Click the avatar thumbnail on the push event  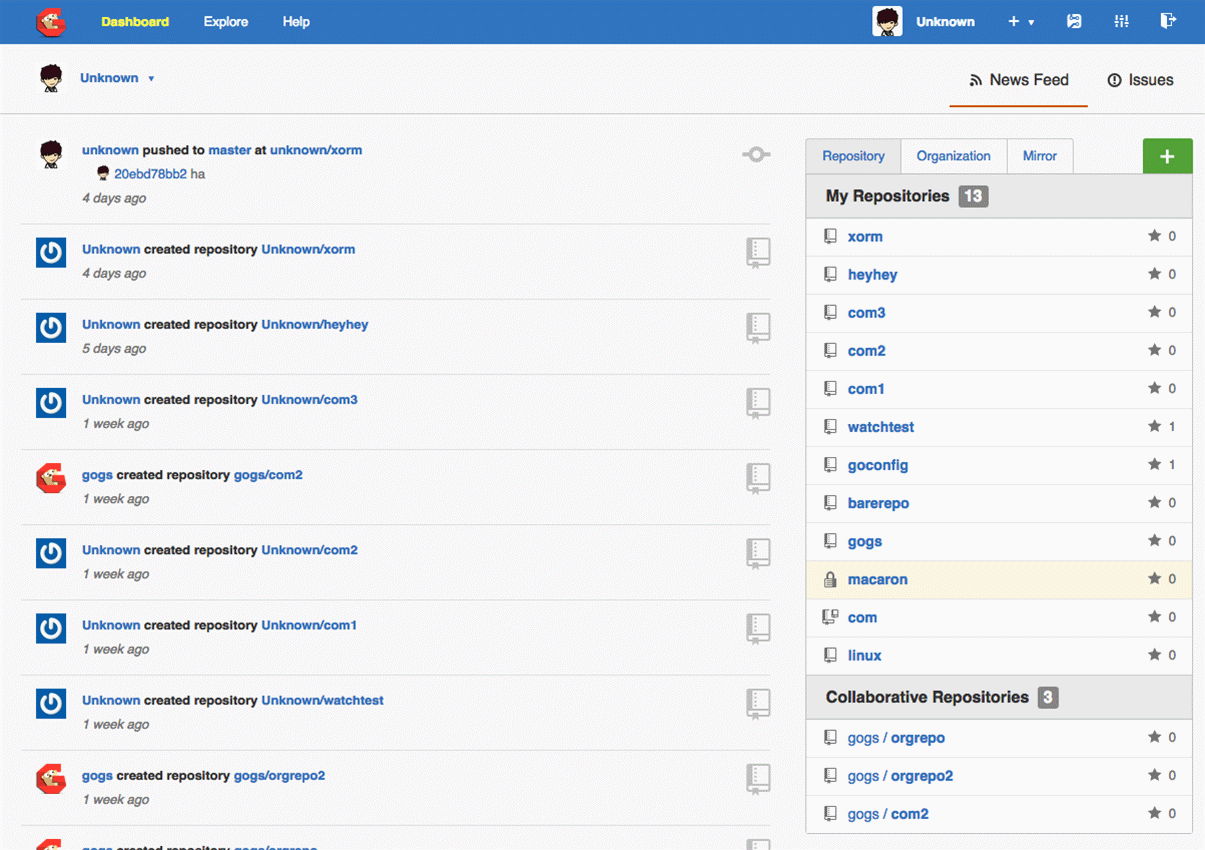click(50, 154)
